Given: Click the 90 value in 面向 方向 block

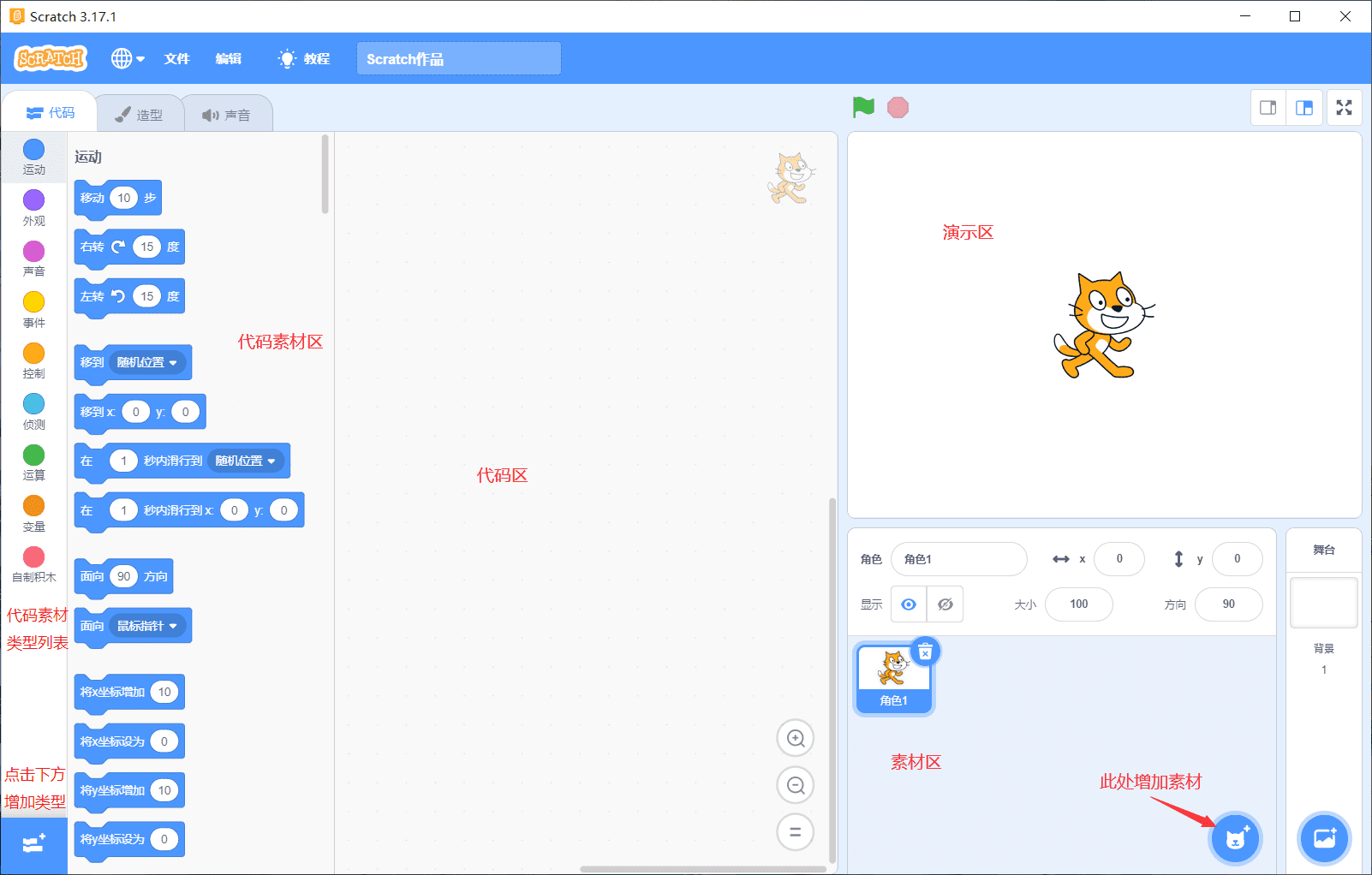Looking at the screenshot, I should pos(124,576).
